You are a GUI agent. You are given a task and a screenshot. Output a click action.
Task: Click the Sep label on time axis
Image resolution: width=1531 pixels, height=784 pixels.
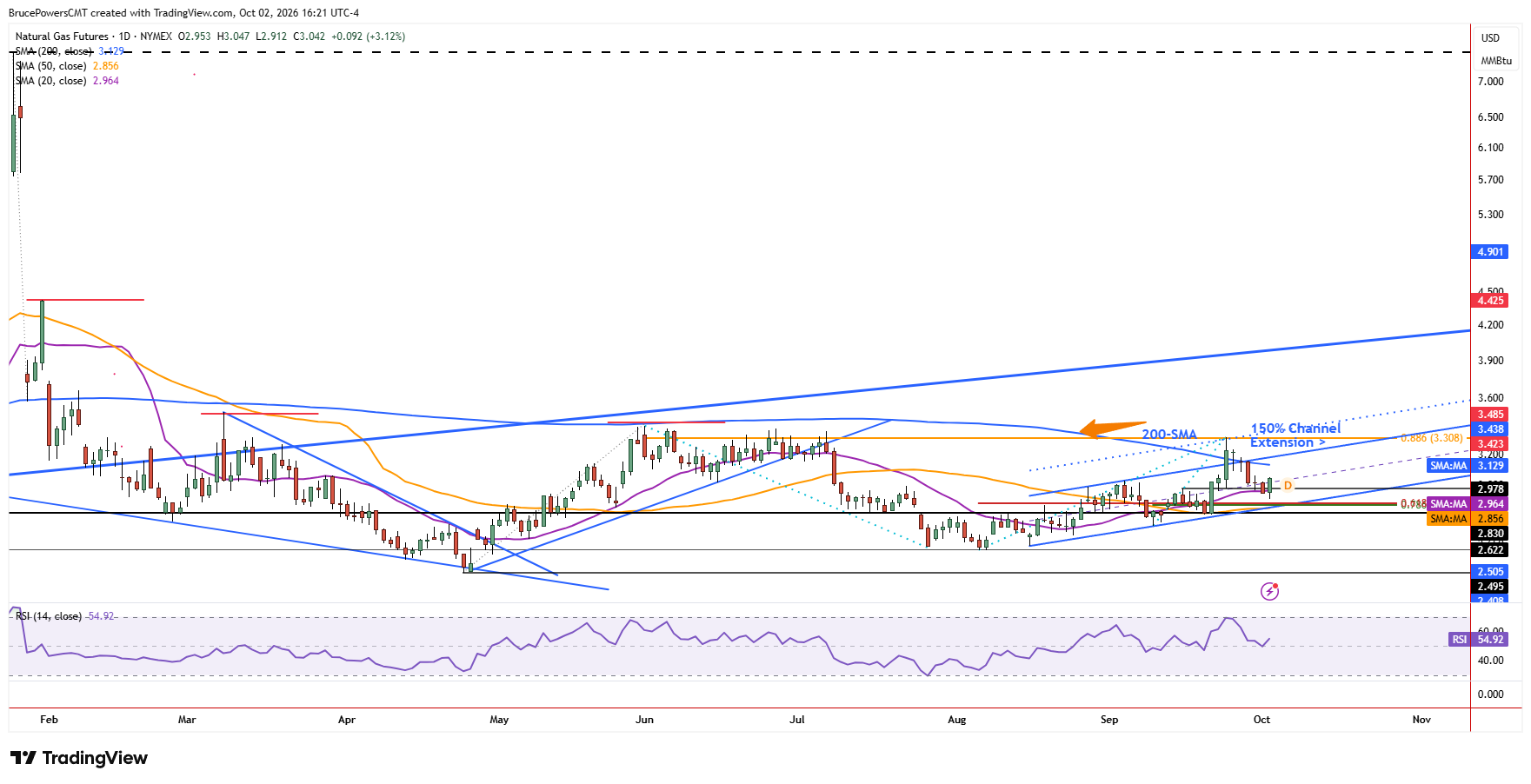coord(1109,720)
